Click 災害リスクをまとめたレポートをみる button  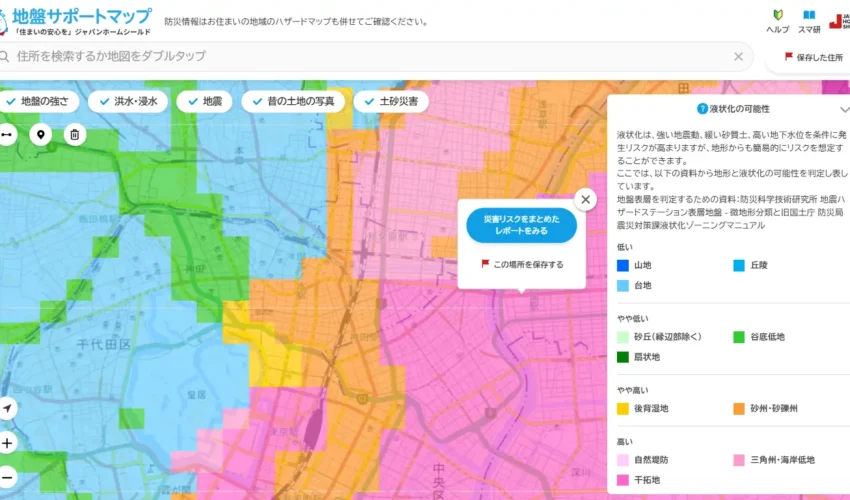point(521,224)
